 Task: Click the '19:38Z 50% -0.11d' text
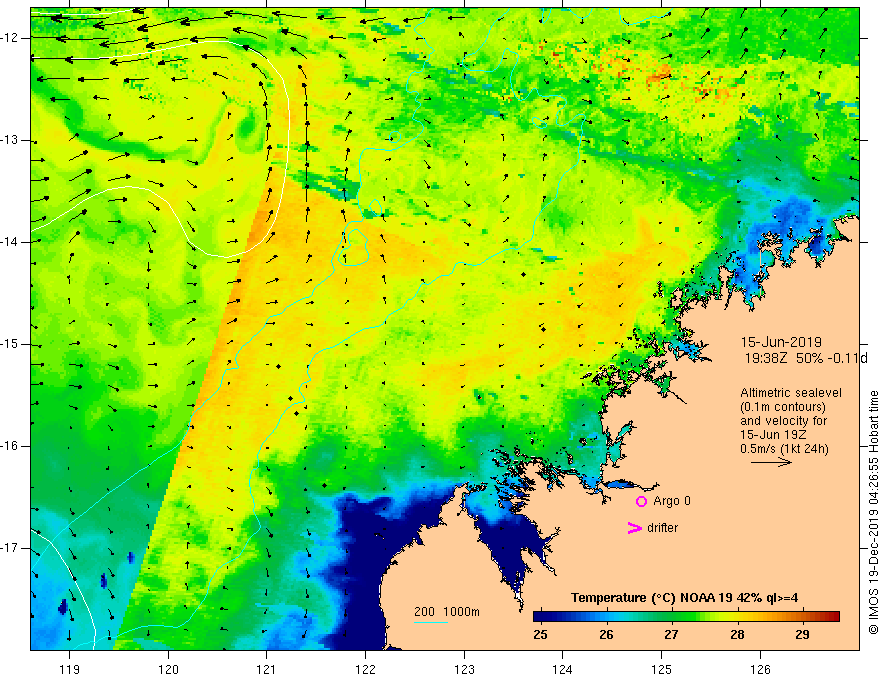[806, 358]
